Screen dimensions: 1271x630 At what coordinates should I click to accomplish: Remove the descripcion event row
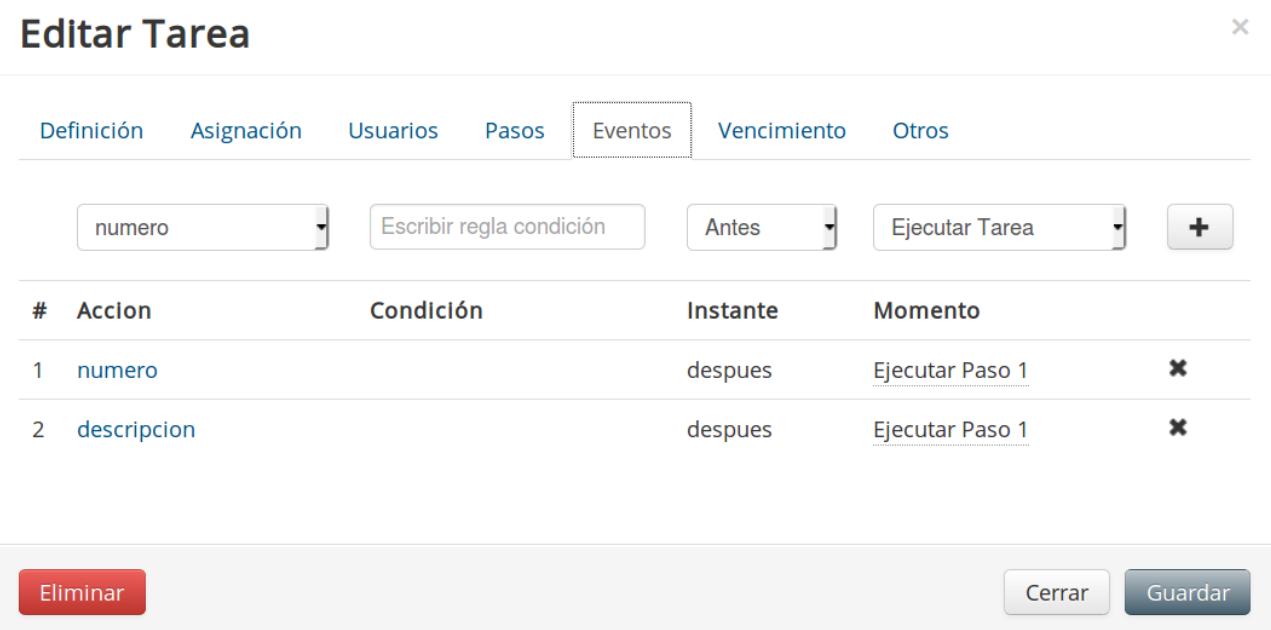pyautogui.click(x=1178, y=428)
